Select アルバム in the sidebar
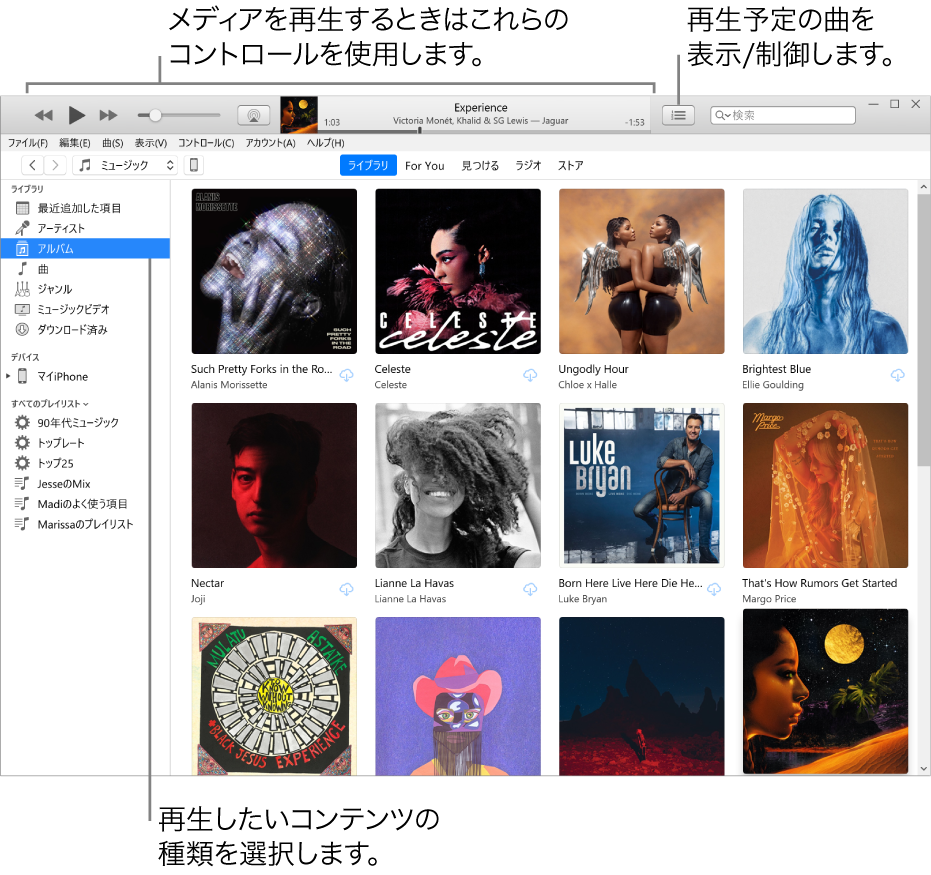 (x=85, y=249)
